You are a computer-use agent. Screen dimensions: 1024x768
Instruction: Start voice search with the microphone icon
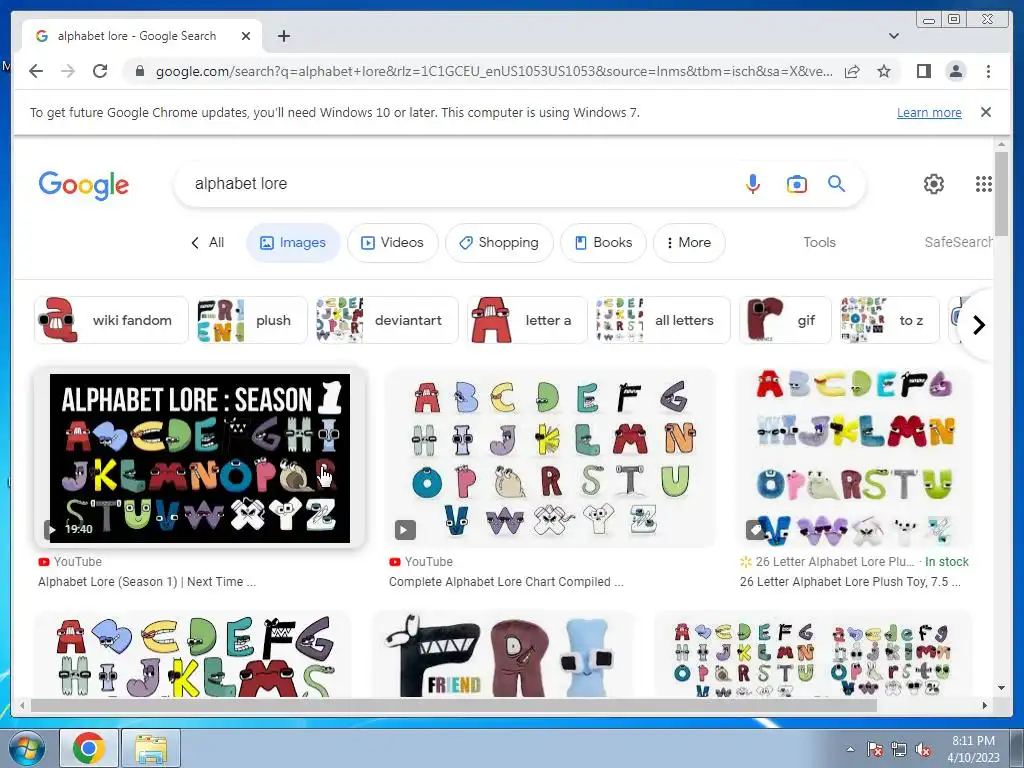pyautogui.click(x=752, y=184)
